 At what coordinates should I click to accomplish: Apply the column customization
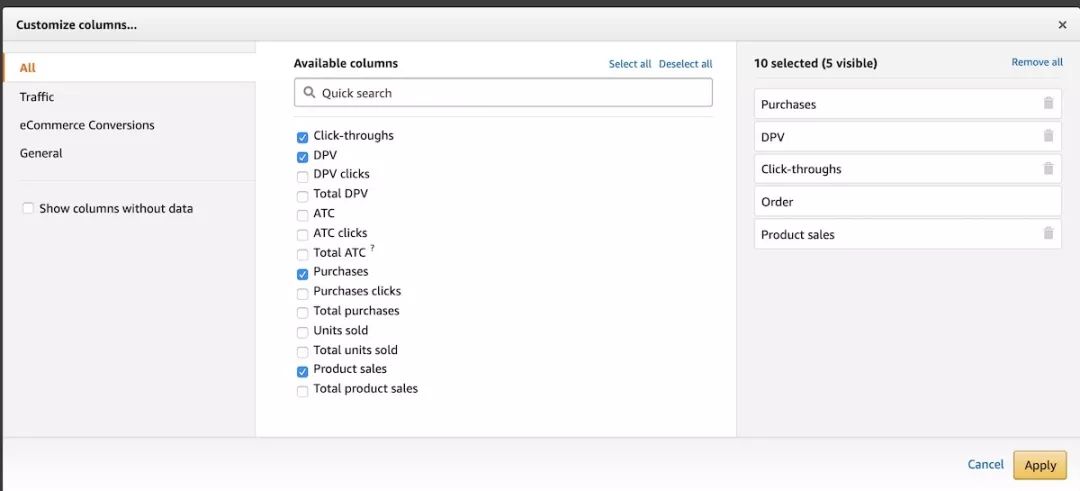click(x=1040, y=465)
